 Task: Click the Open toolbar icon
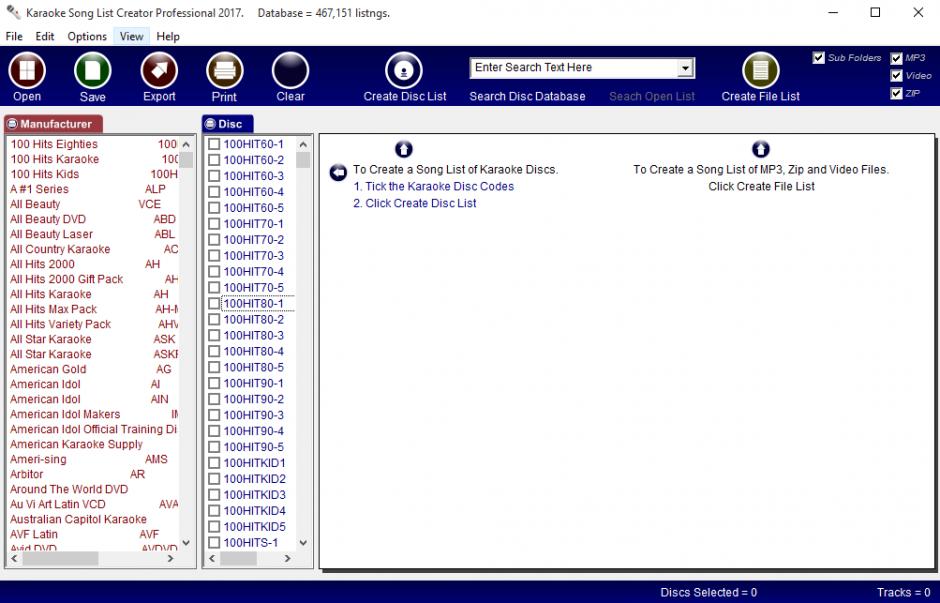coord(27,70)
